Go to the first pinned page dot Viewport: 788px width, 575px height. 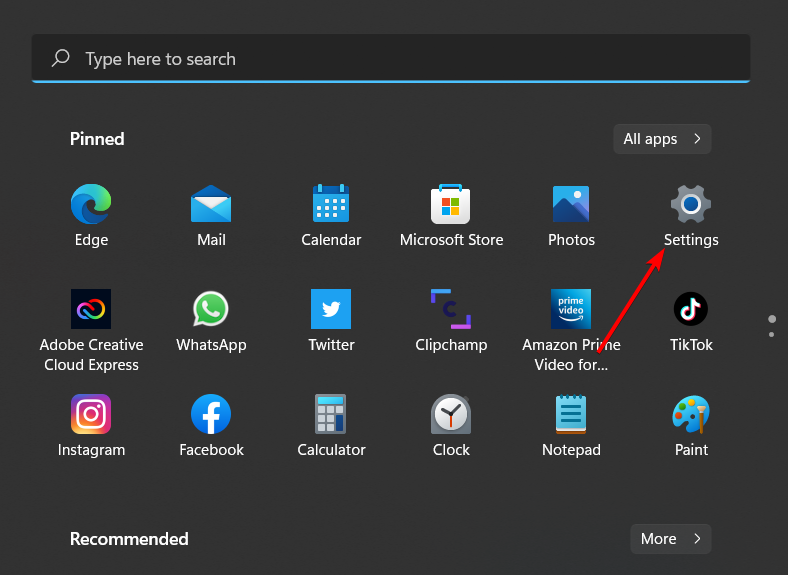coord(772,319)
